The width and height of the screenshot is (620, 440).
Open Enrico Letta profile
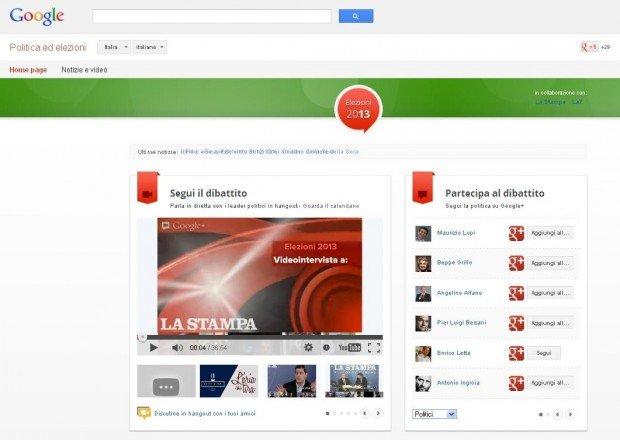454,353
